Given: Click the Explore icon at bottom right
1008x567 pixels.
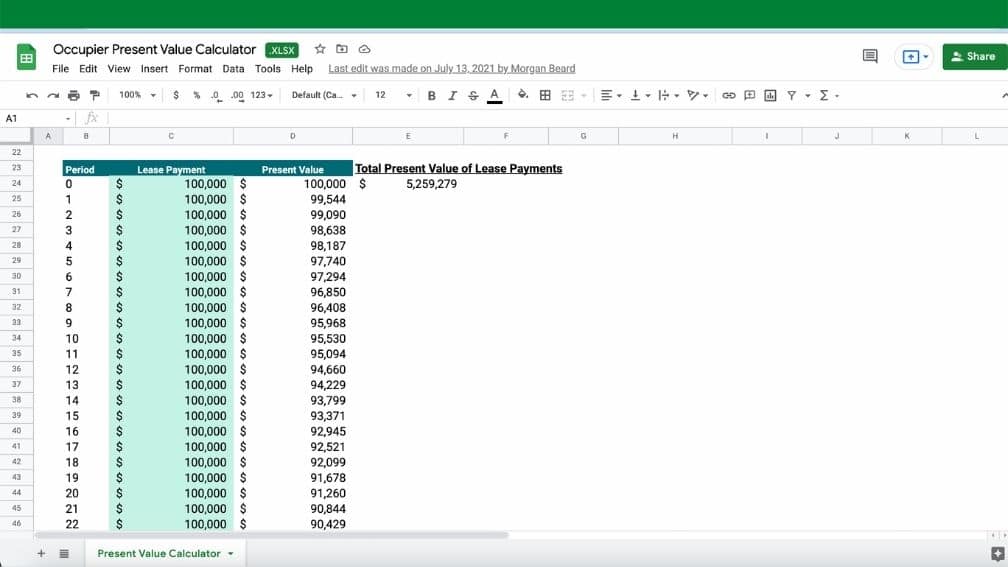Looking at the screenshot, I should (997, 555).
